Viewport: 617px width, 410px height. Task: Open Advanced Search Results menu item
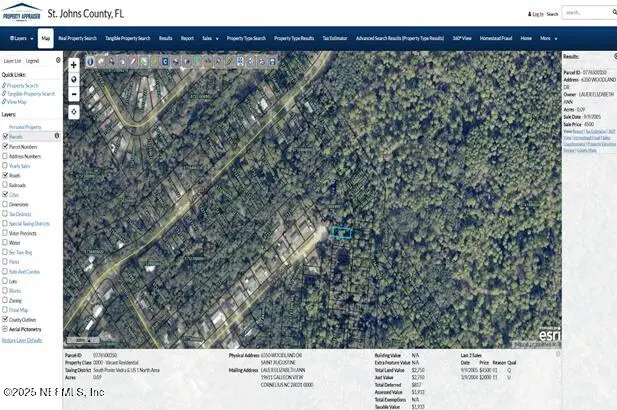(x=400, y=38)
